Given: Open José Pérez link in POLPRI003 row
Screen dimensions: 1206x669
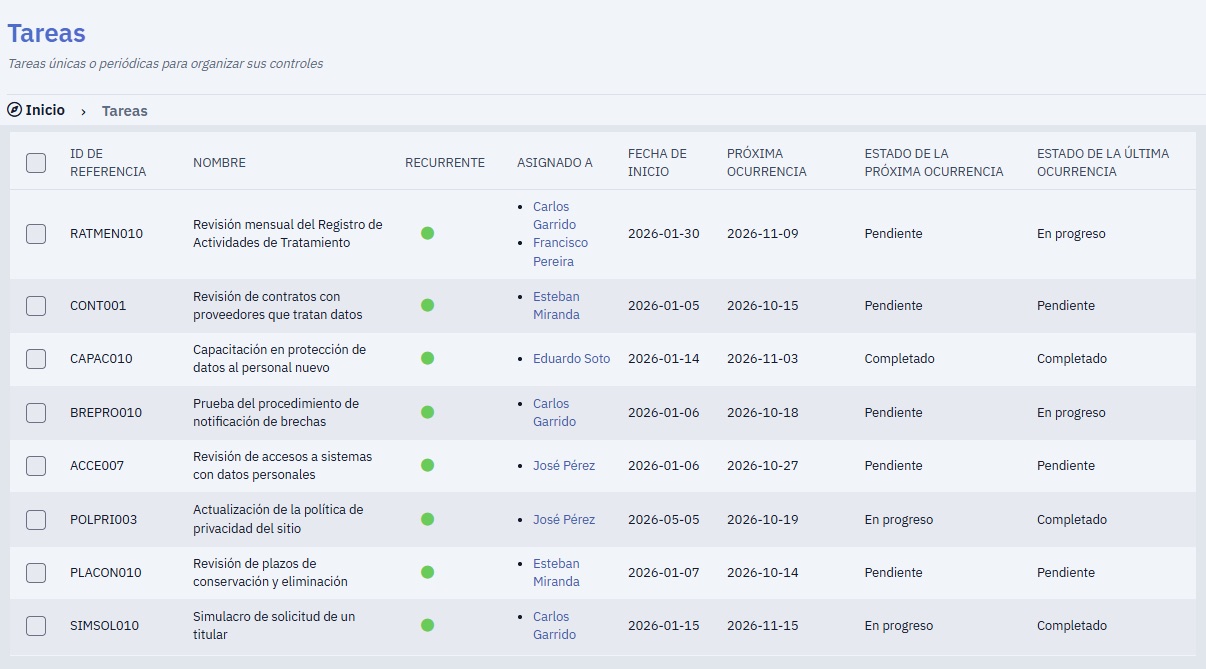Looking at the screenshot, I should point(564,519).
